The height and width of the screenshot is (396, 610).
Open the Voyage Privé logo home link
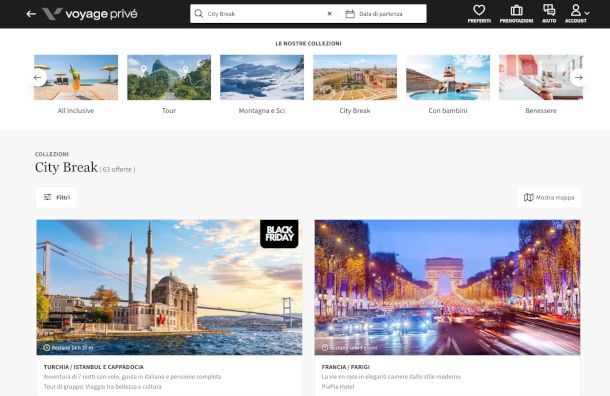90,14
